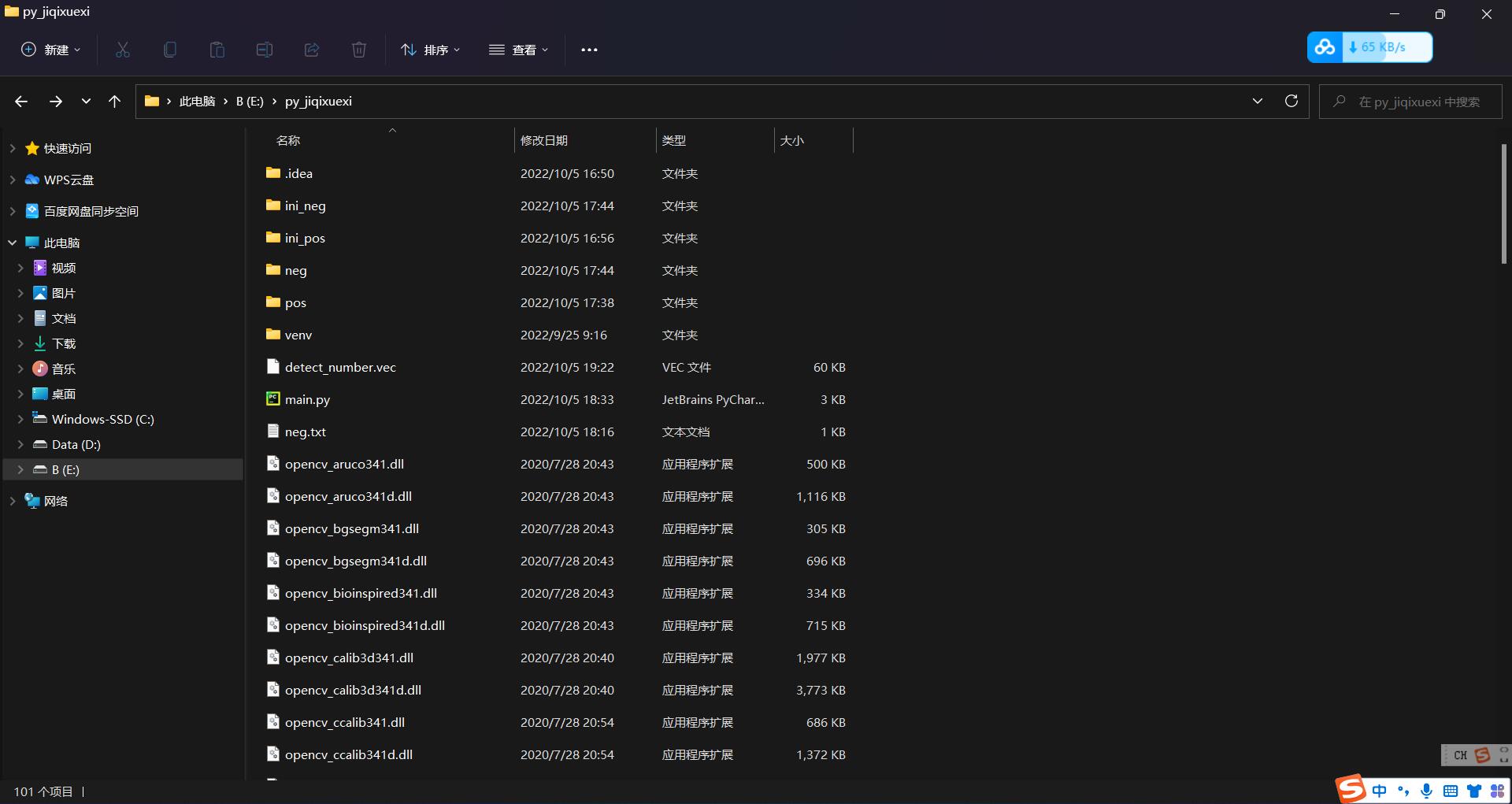Expand the address bar history dropdown
1512x804 pixels.
point(1258,101)
